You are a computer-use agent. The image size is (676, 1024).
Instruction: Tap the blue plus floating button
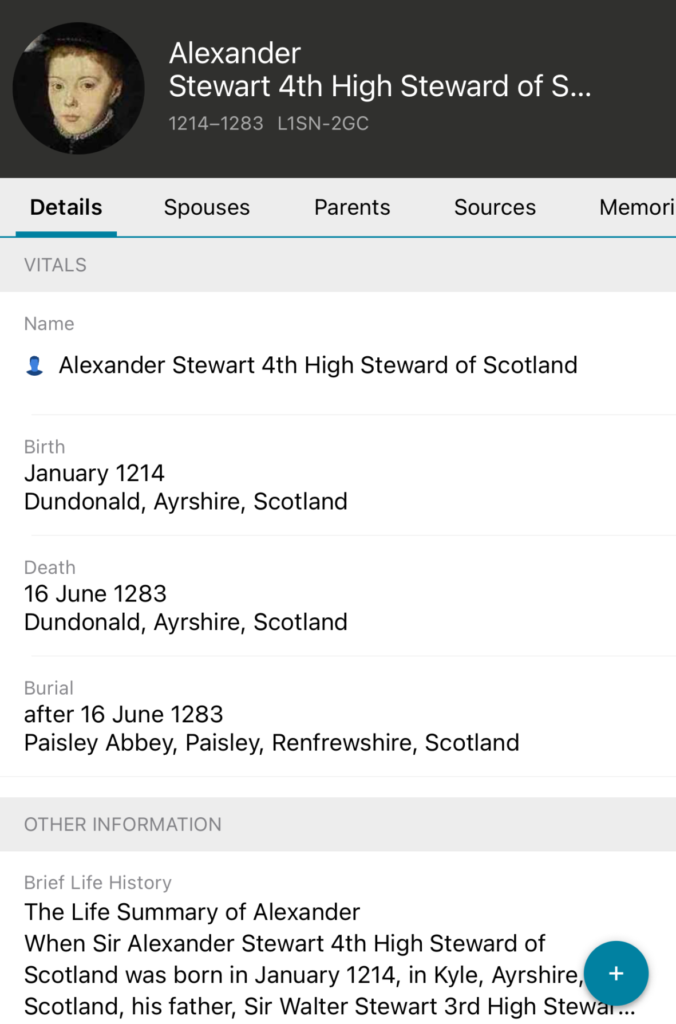(616, 973)
